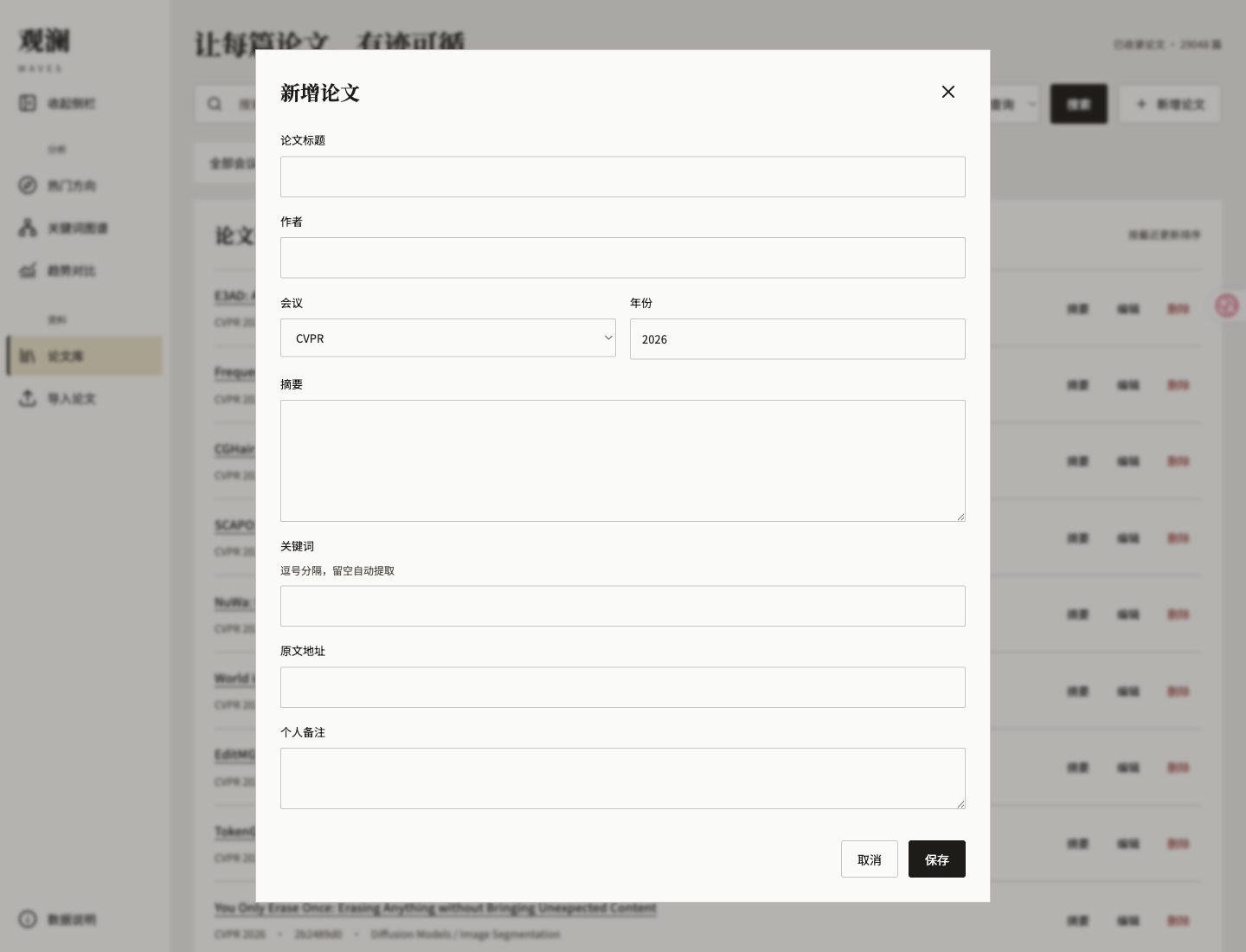Grab the resize handle of the 个人备注 textarea
The width and height of the screenshot is (1246, 952).
click(960, 804)
